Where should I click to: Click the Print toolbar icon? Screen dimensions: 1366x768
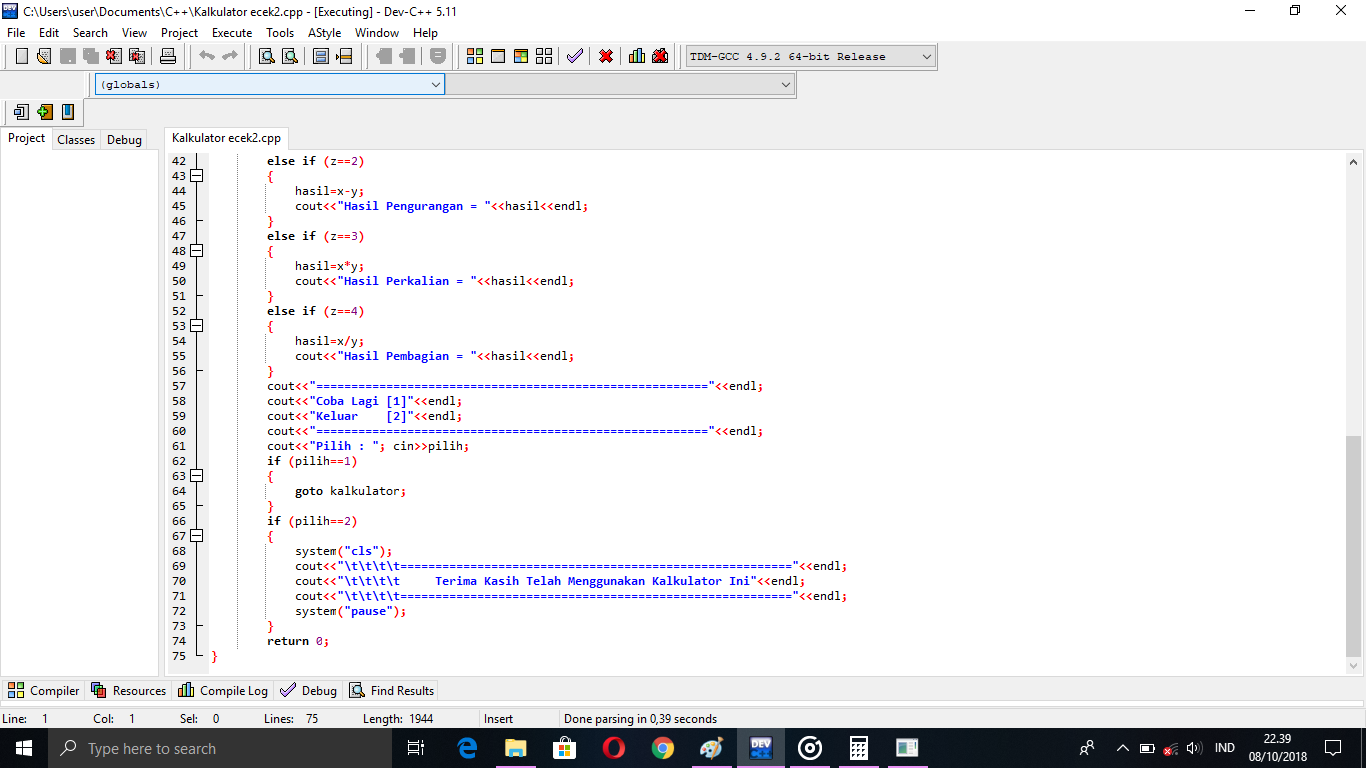tap(168, 56)
